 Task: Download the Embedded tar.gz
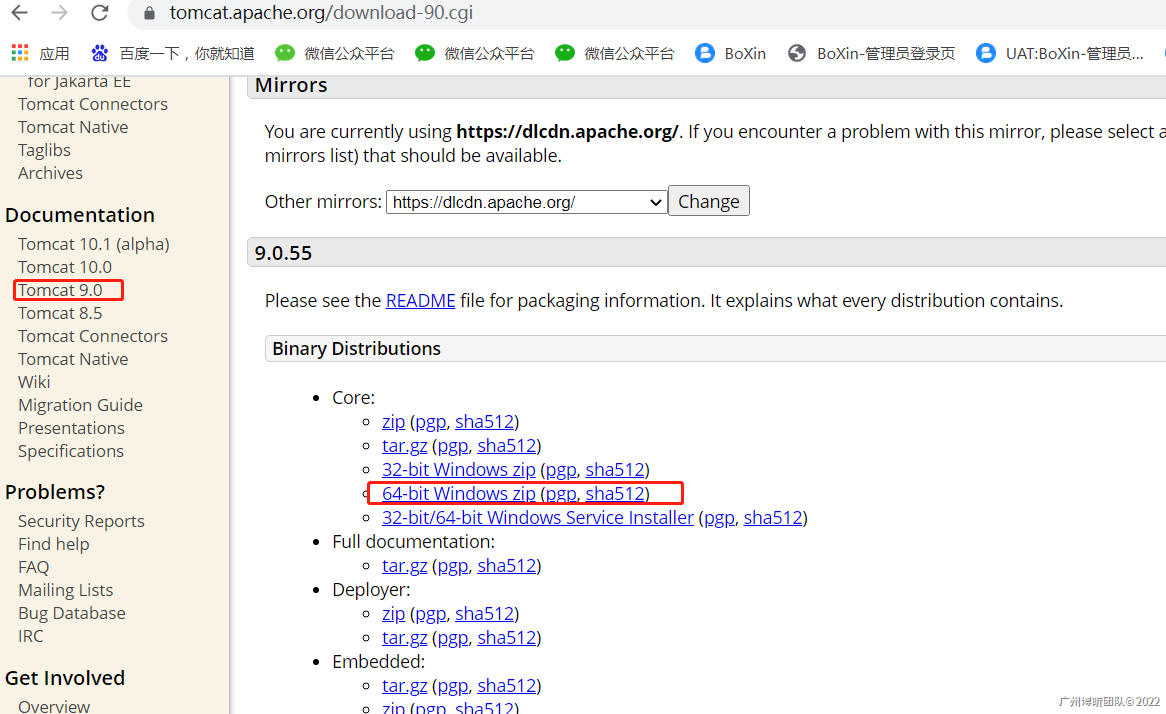pyautogui.click(x=405, y=686)
